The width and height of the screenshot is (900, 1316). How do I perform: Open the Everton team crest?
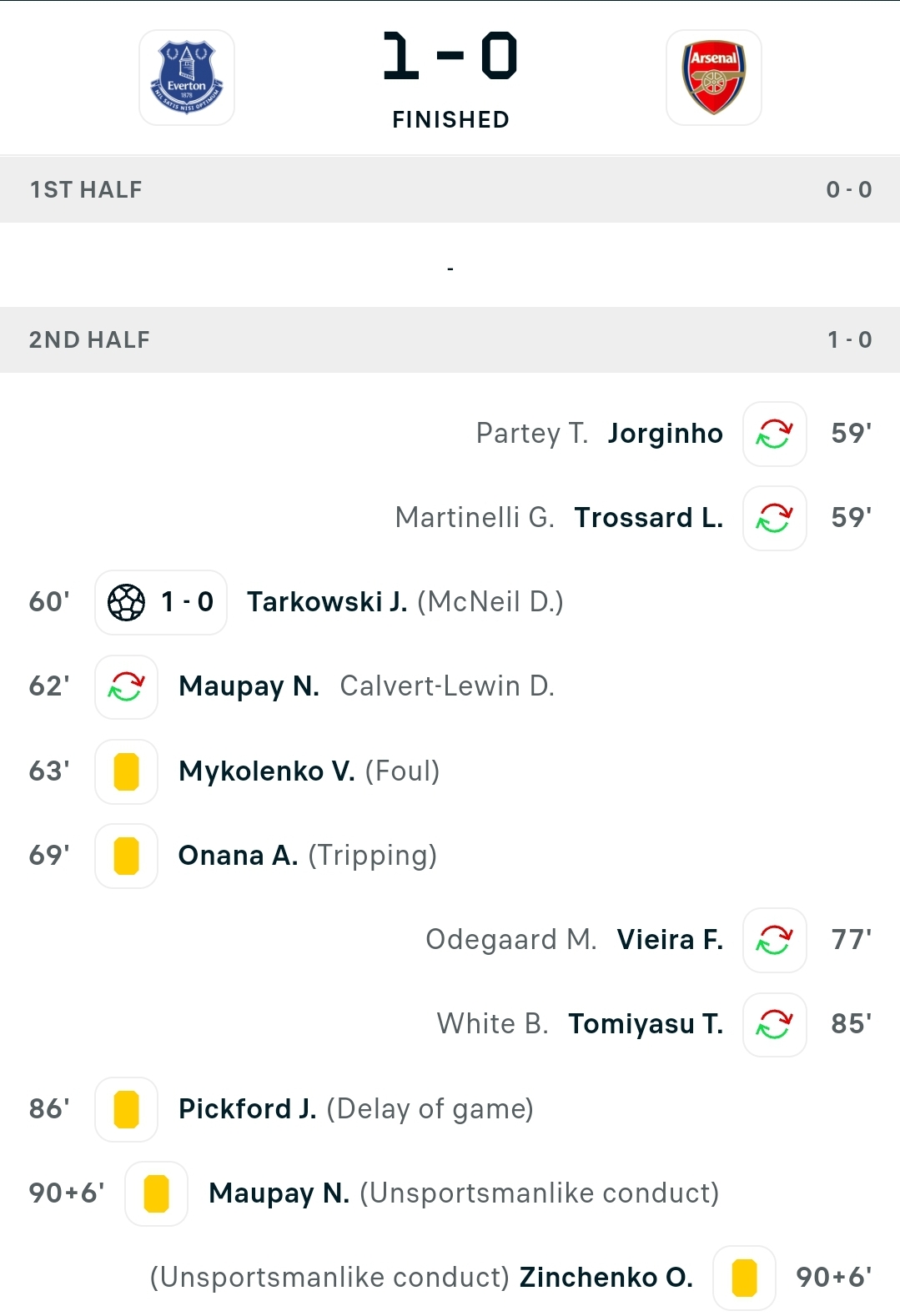tap(187, 78)
